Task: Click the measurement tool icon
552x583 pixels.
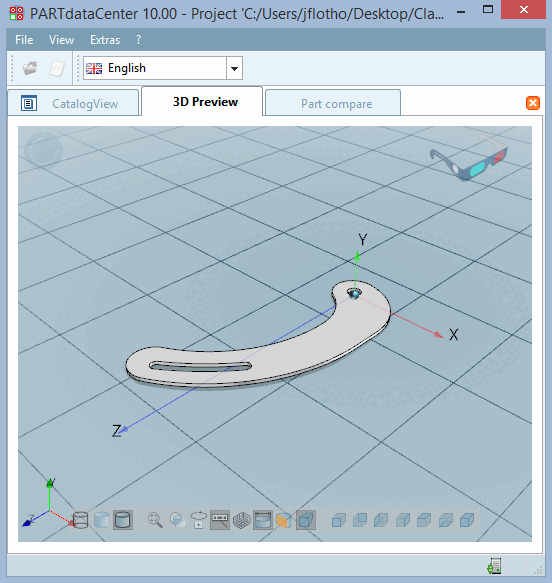Action: point(220,520)
